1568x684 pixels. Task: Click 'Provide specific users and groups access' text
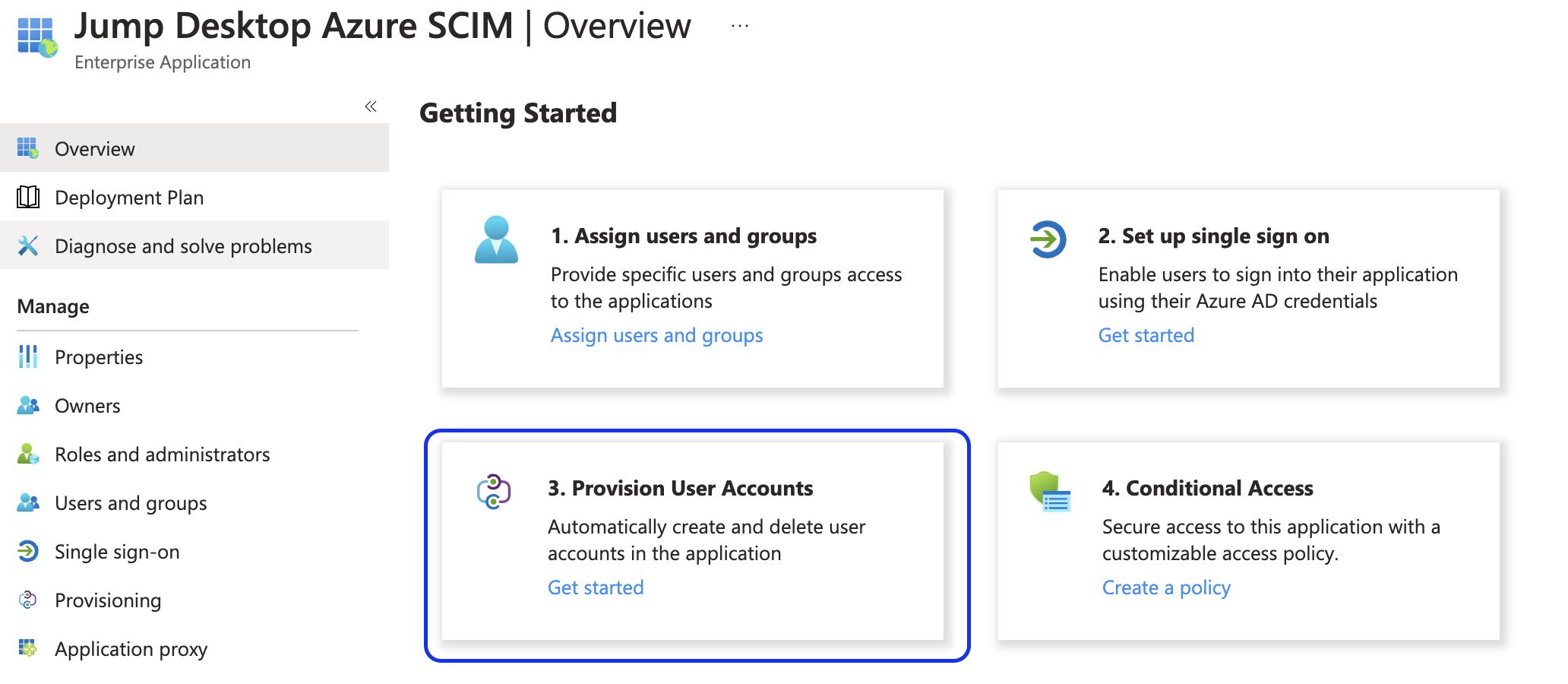[726, 287]
